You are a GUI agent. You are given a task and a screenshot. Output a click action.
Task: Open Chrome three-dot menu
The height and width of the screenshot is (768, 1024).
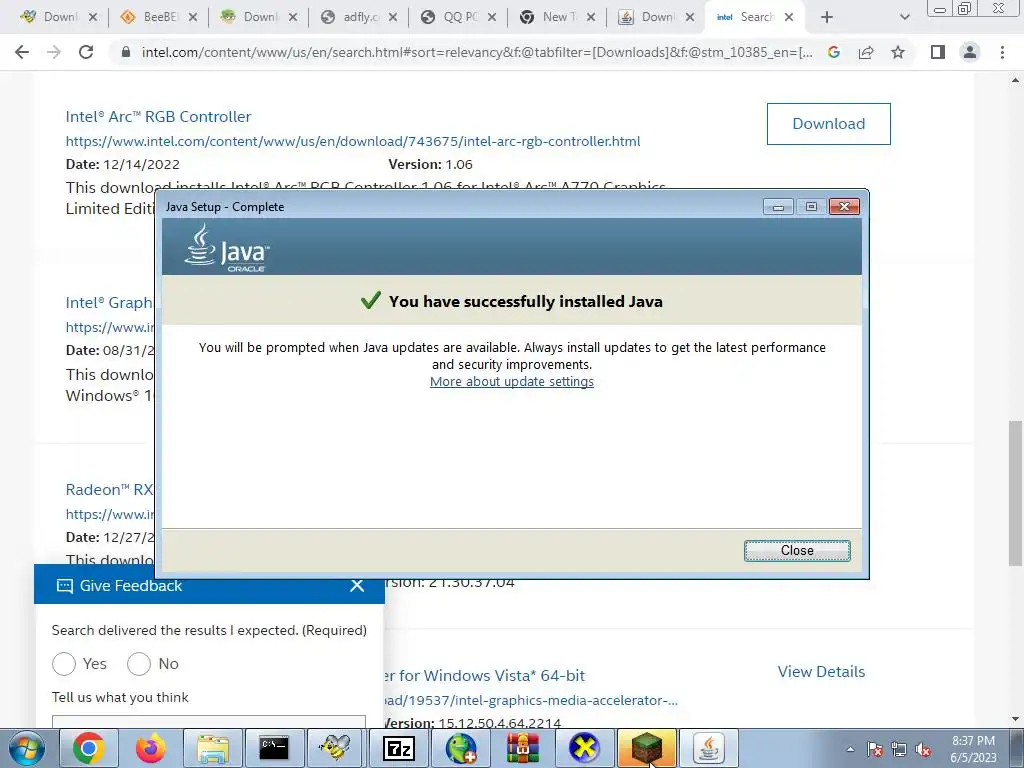(1002, 52)
